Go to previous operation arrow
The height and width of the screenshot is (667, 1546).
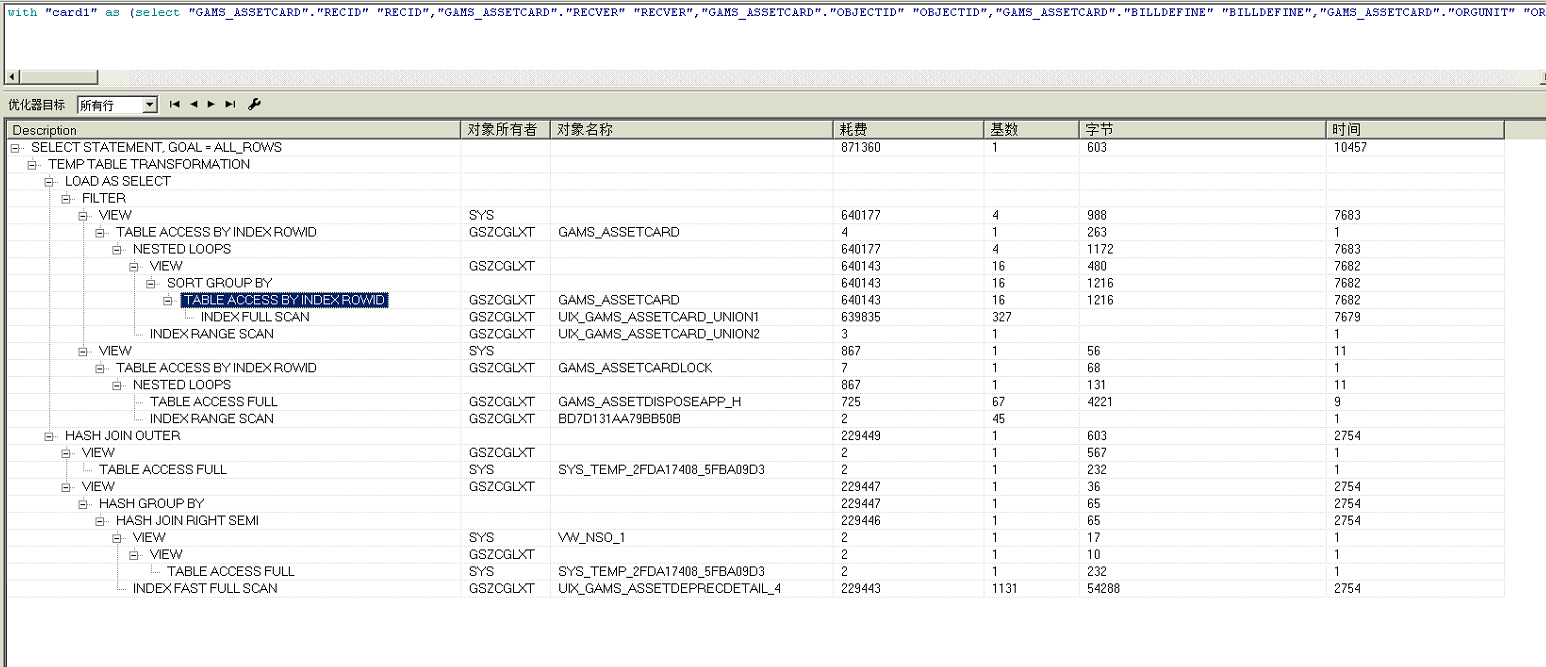(x=194, y=104)
